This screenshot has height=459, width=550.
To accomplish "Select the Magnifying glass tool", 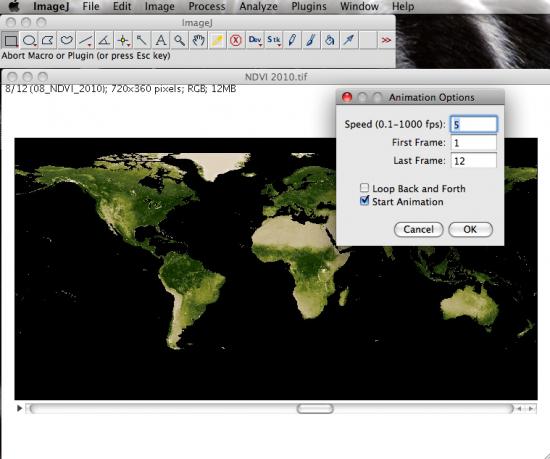I will point(180,41).
